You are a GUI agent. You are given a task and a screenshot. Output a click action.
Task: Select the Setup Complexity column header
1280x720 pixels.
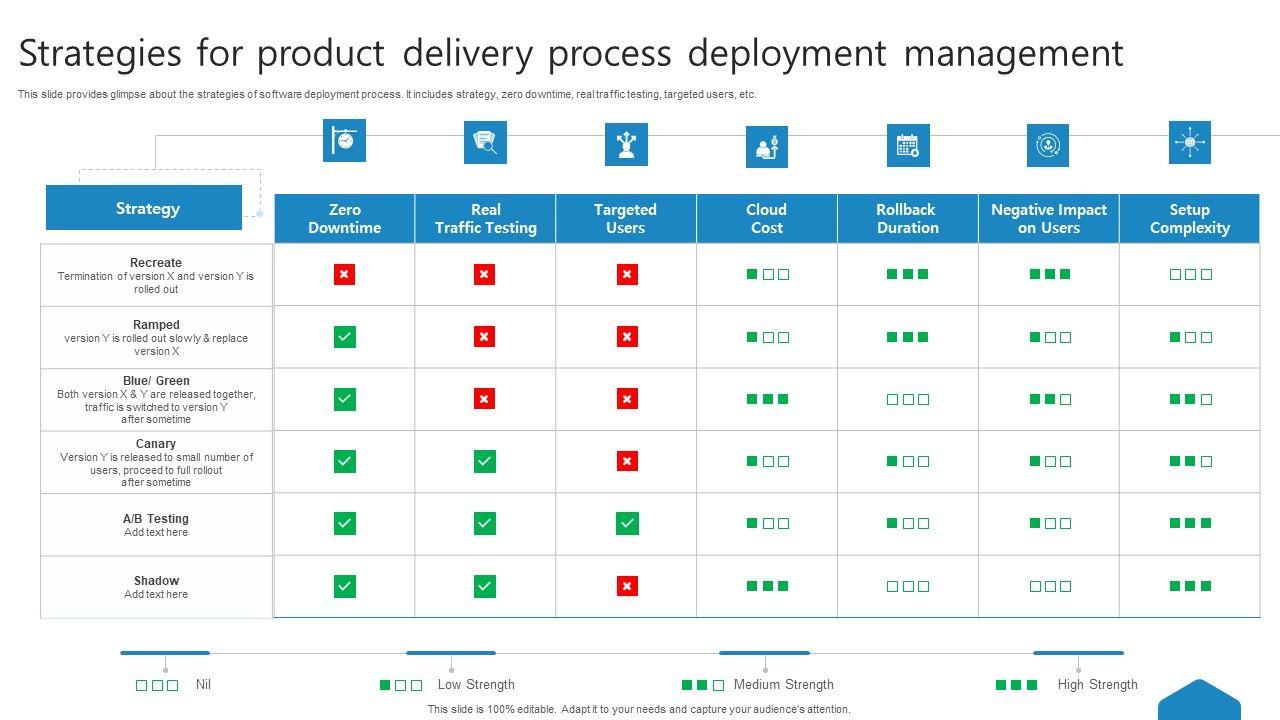point(1190,218)
